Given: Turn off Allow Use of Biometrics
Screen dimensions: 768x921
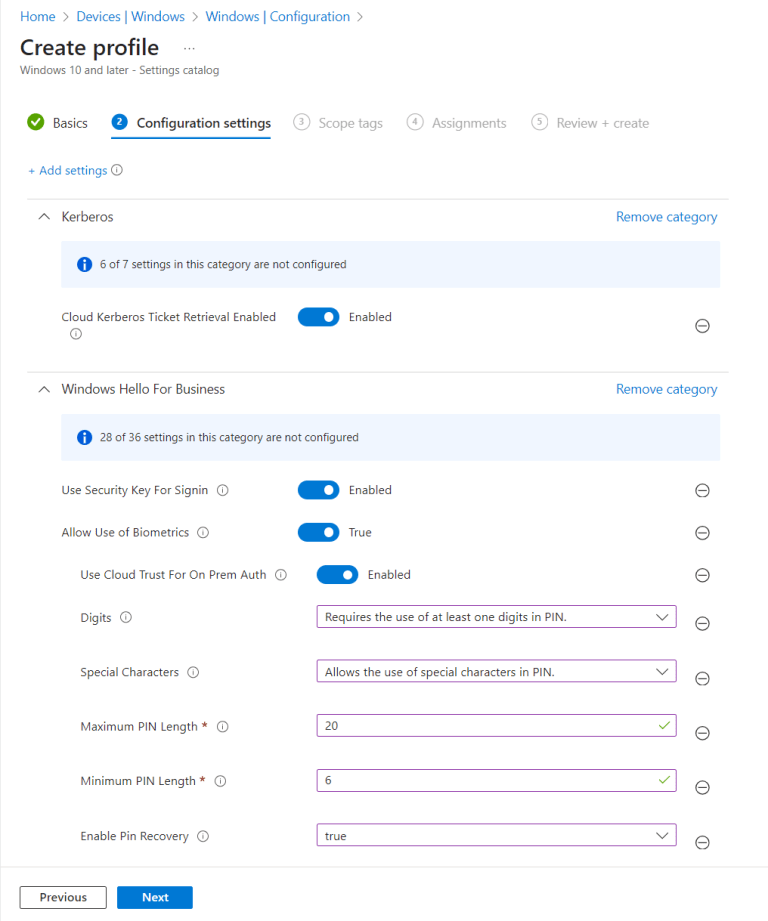Looking at the screenshot, I should [x=318, y=533].
